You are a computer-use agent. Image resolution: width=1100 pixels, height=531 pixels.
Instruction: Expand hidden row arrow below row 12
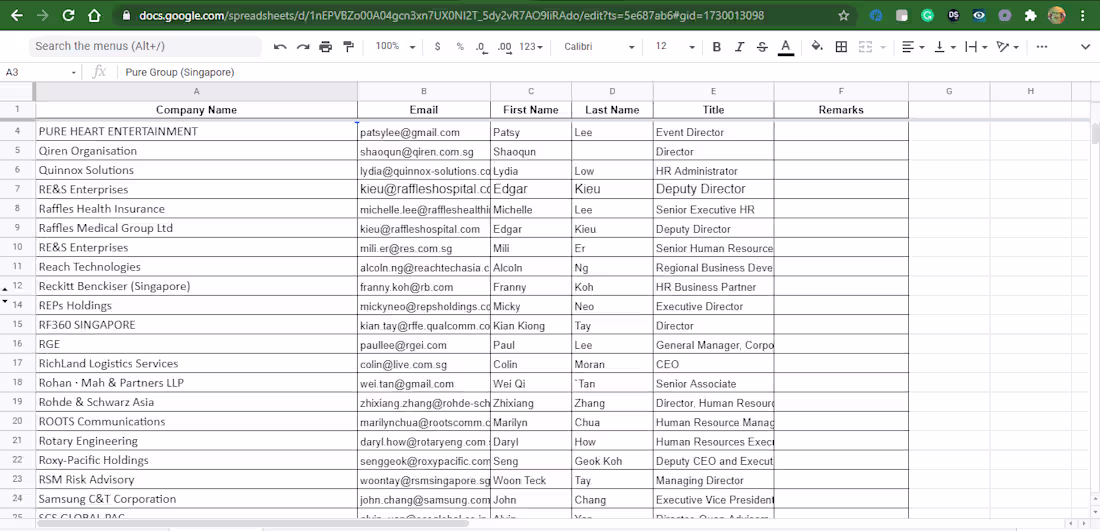click(6, 290)
